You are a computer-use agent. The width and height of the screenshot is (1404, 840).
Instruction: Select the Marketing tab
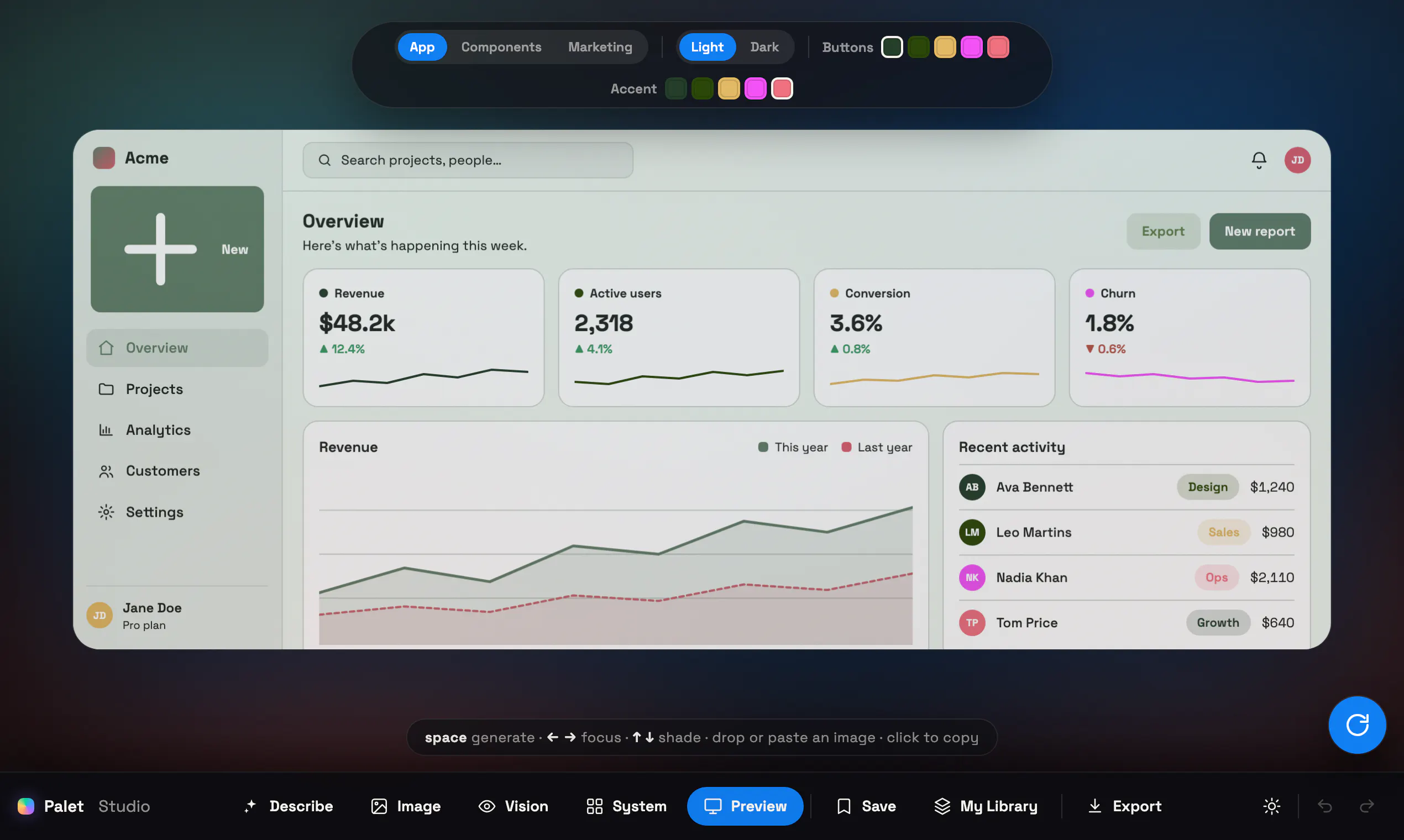click(x=600, y=47)
